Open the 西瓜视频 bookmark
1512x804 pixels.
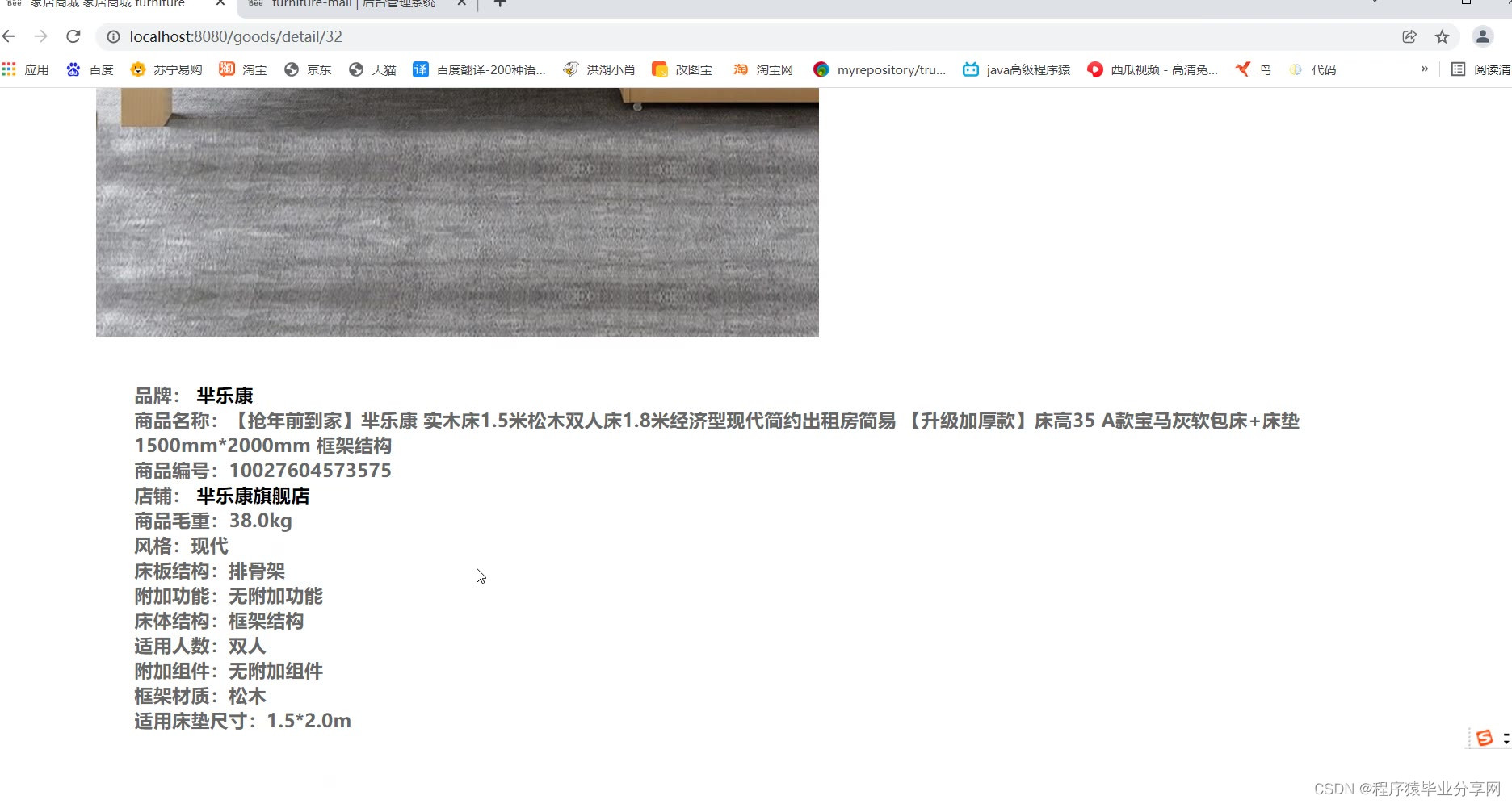1153,69
